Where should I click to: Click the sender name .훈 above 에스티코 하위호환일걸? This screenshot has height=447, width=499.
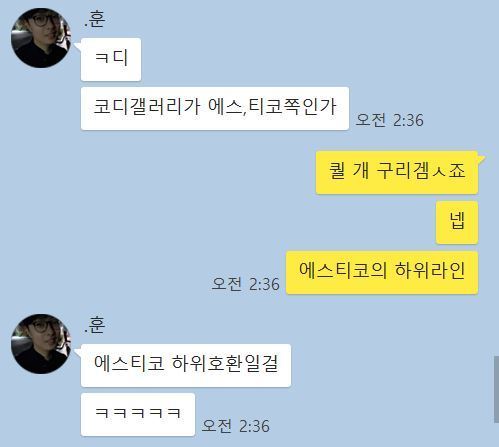coord(94,325)
